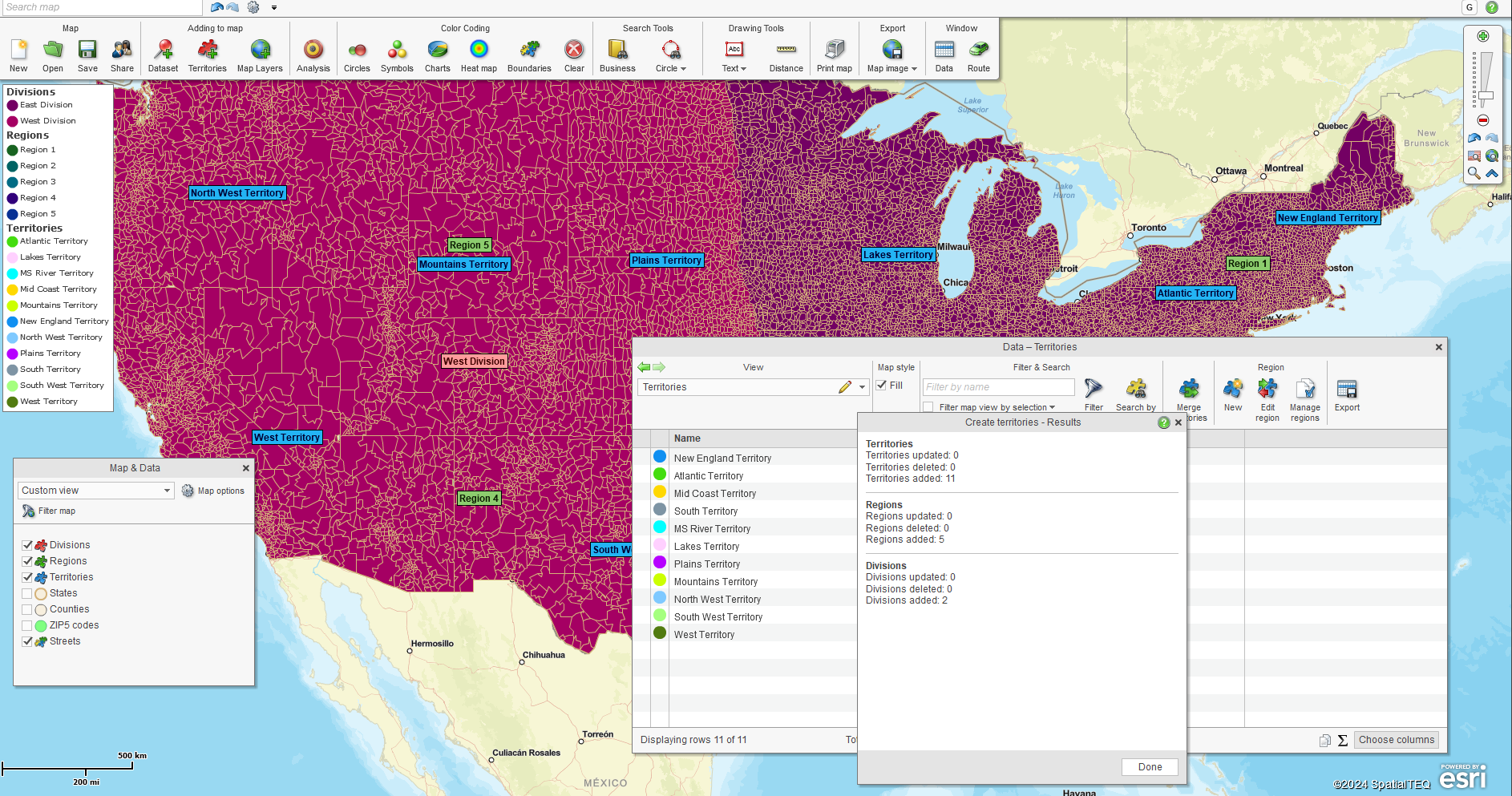Open the Route window
This screenshot has width=1512, height=796.
[x=979, y=56]
